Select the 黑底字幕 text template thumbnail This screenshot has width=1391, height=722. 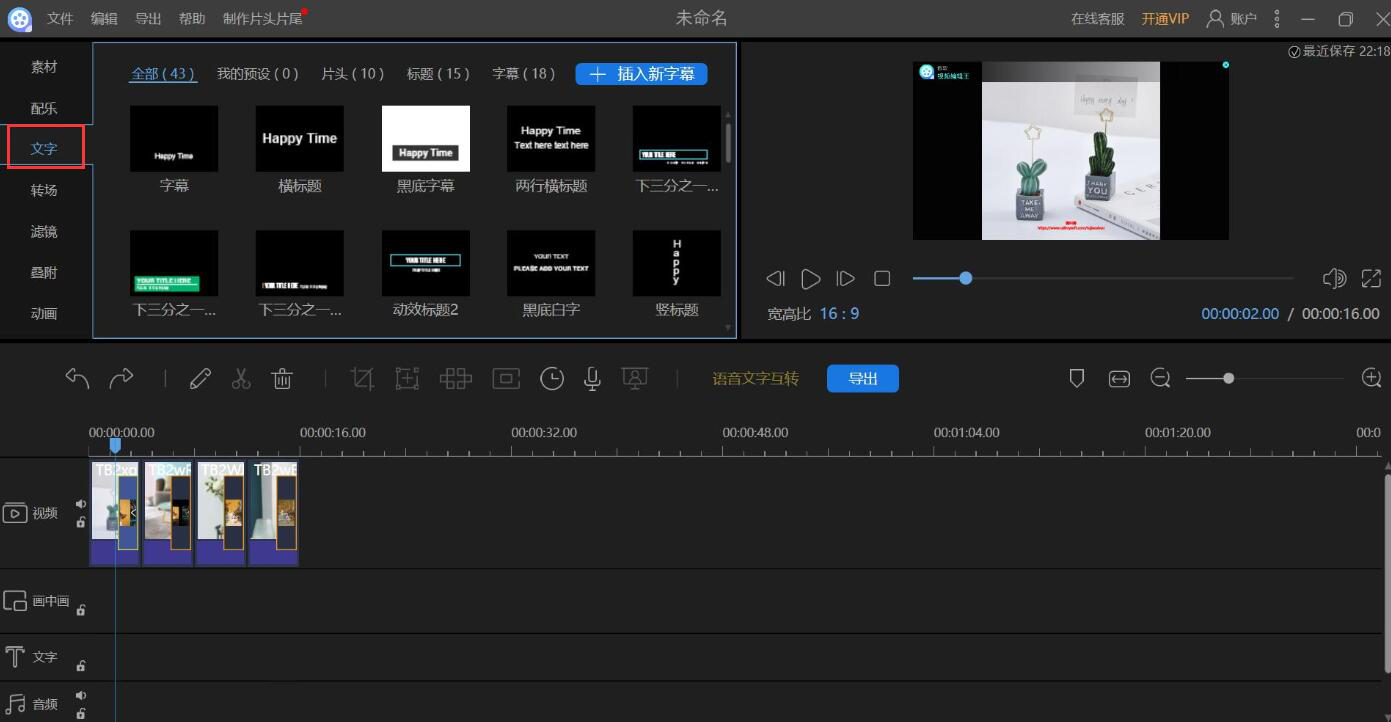click(426, 139)
